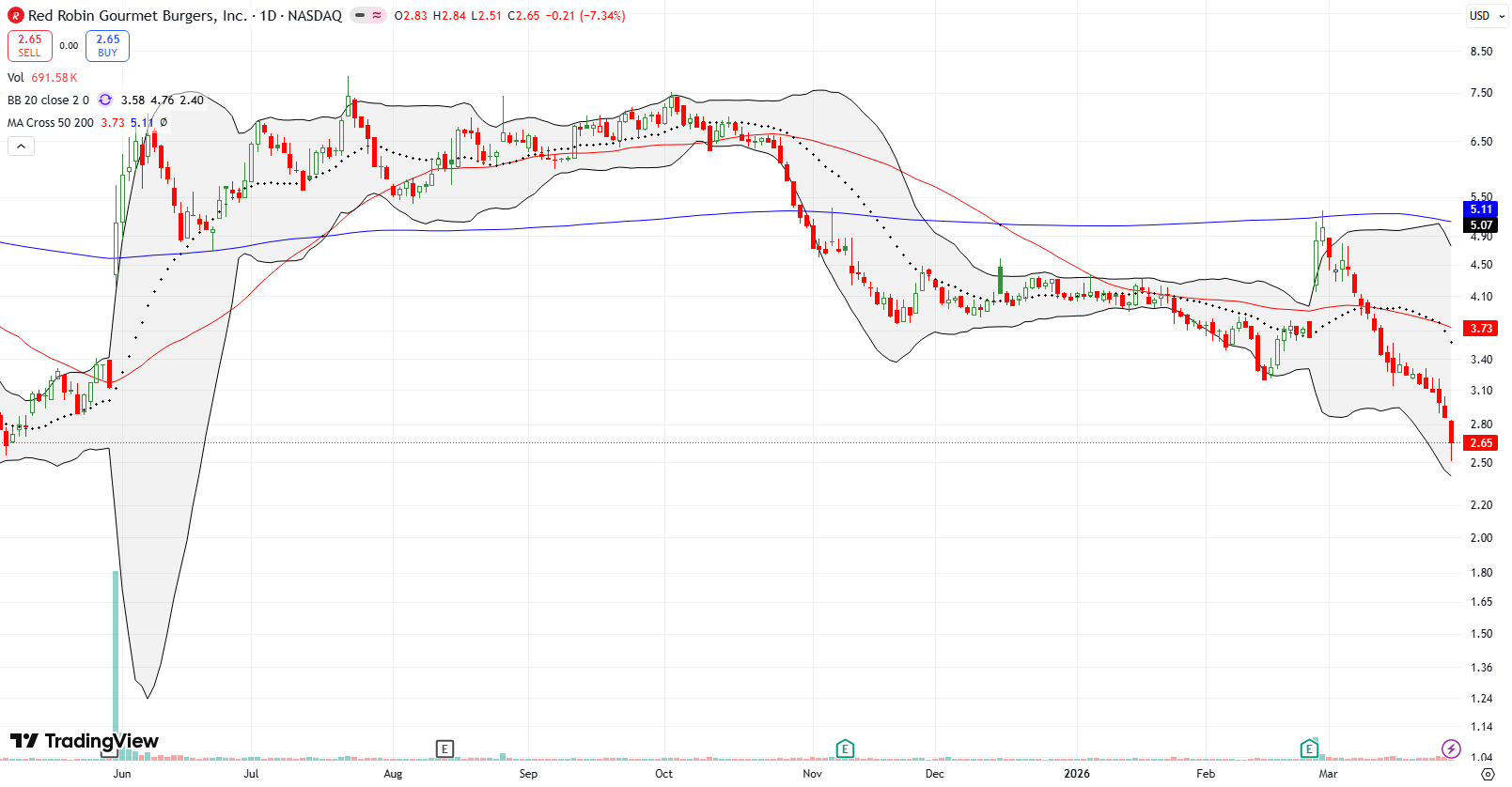Open the November earnings marker E

pyautogui.click(x=845, y=748)
